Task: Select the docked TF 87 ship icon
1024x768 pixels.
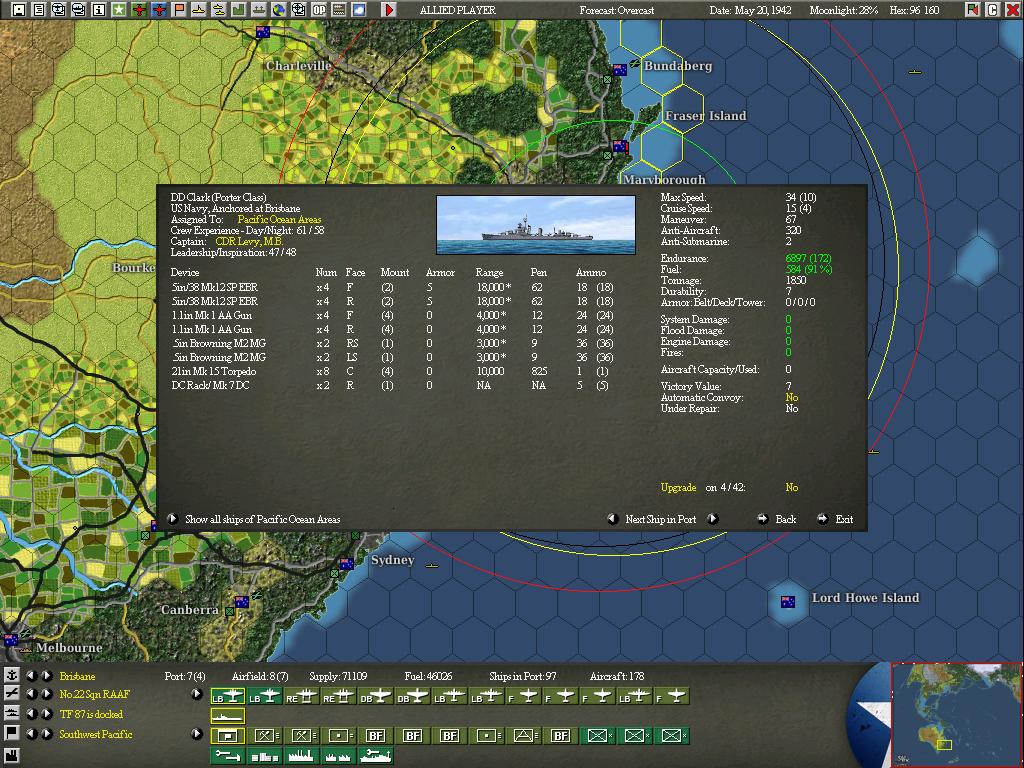Action: (x=228, y=716)
